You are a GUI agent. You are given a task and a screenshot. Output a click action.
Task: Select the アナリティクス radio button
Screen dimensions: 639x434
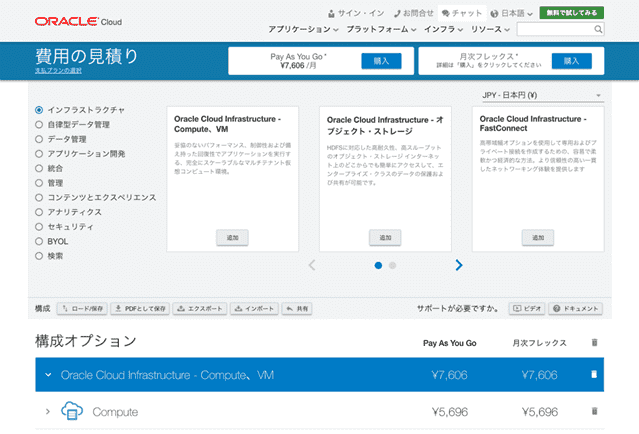(39, 212)
